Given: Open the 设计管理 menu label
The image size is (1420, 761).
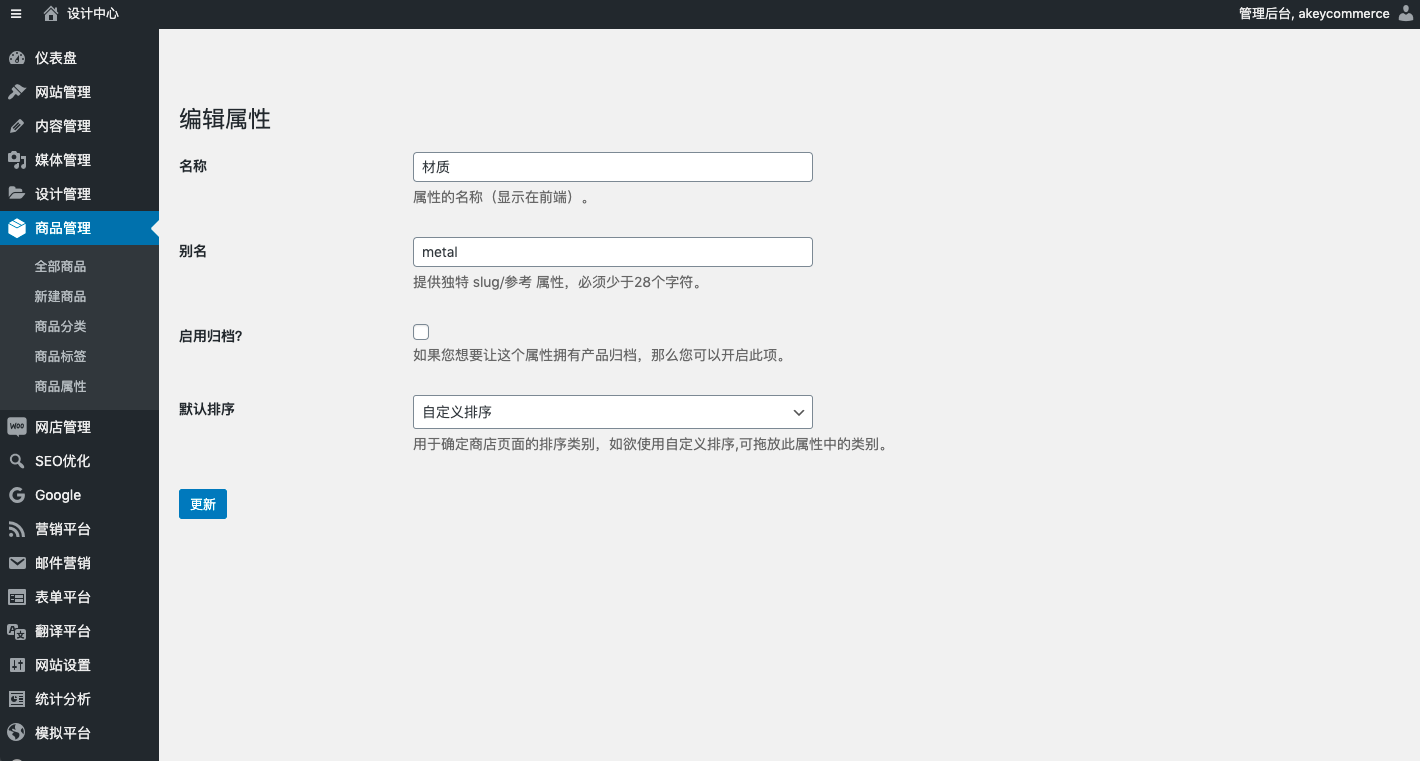Looking at the screenshot, I should click(63, 194).
